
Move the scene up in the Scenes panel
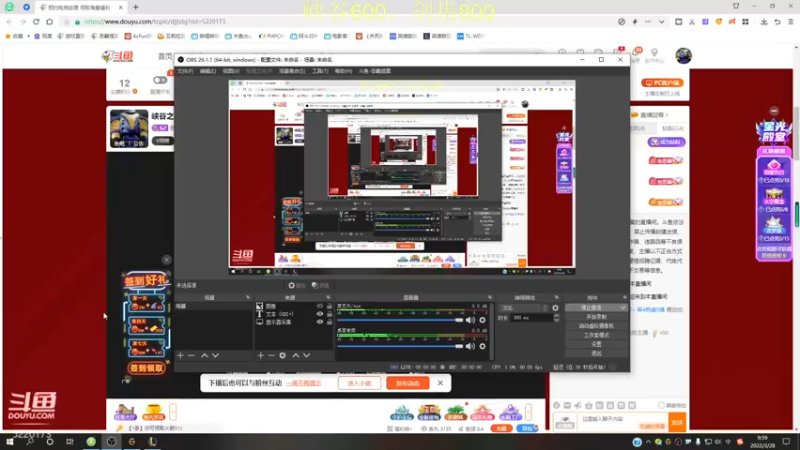coord(204,356)
